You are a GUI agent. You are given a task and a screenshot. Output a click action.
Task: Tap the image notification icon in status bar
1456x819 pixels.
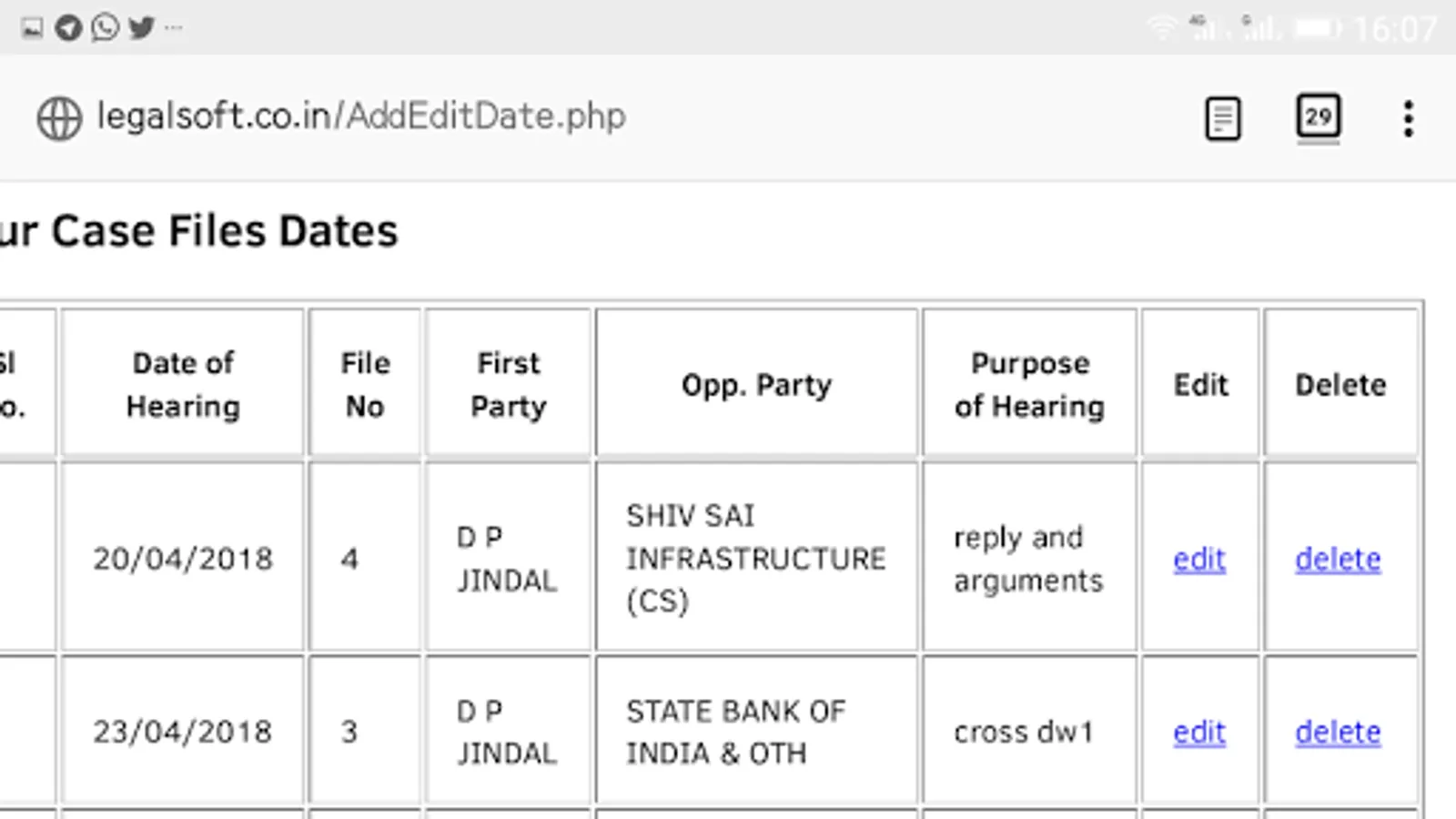pos(32,28)
